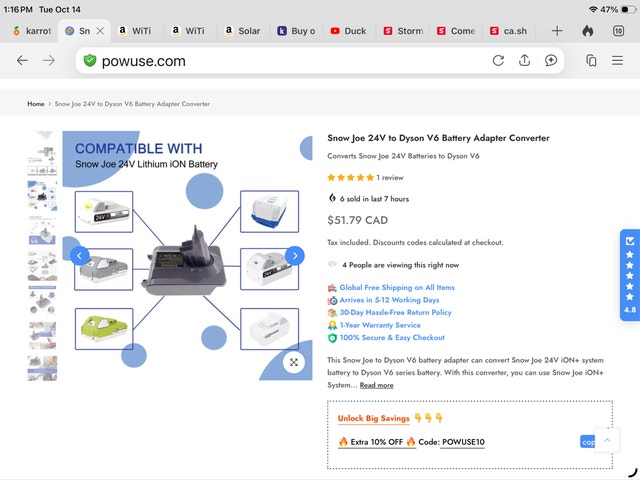Screen dimensions: 640x480
Task: Click 30-Day Hassle-Free Return Policy
Action: coord(396,313)
